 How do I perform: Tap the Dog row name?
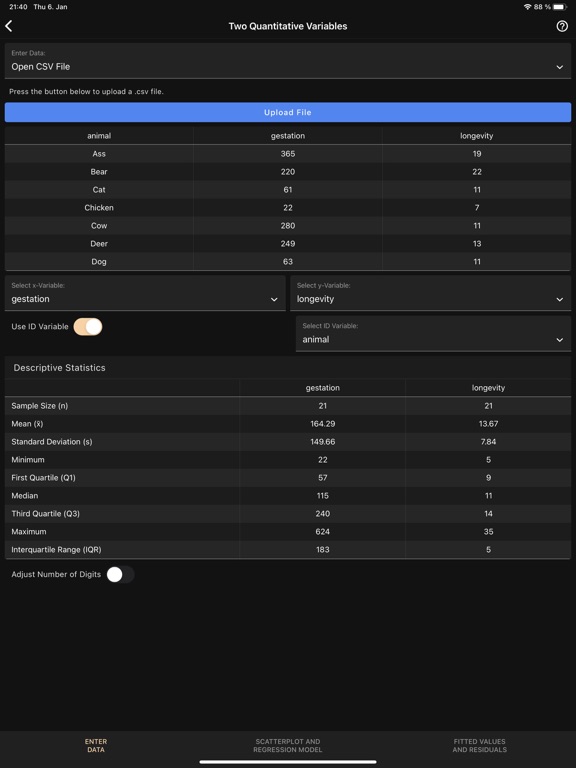pyautogui.click(x=99, y=262)
